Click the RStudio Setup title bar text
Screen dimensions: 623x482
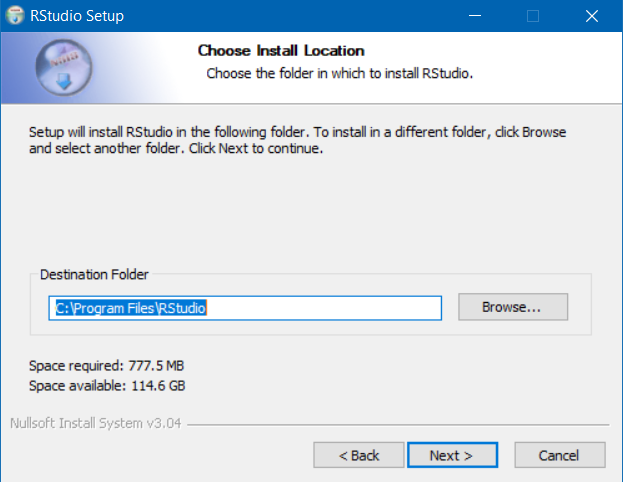coord(77,16)
